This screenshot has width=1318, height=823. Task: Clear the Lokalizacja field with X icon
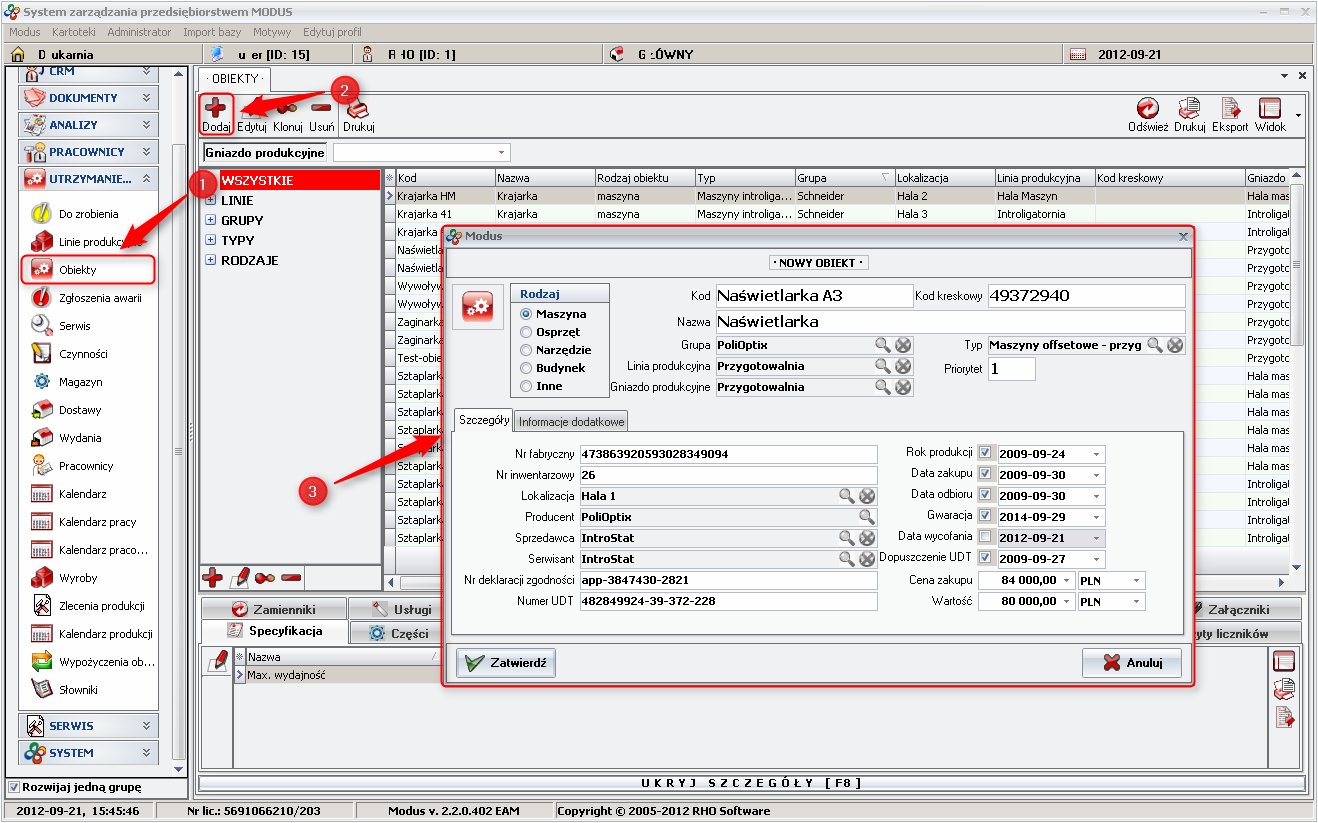point(867,496)
